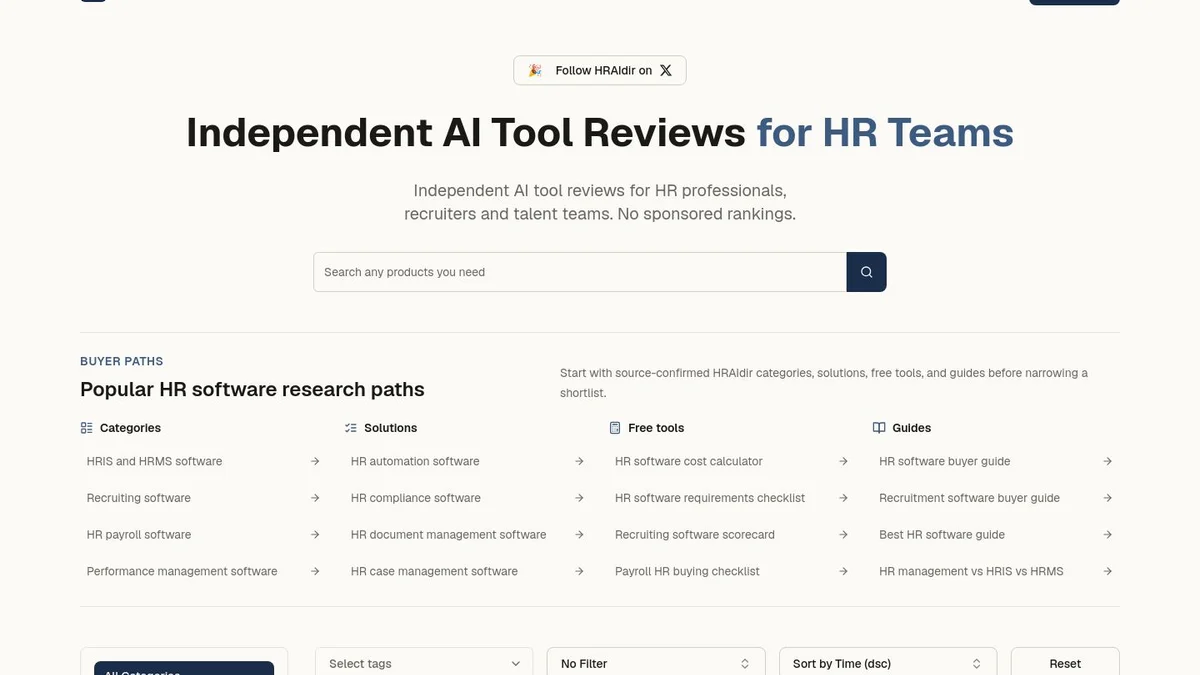Click the BUYER PATHS label
The image size is (1200, 675).
(121, 361)
